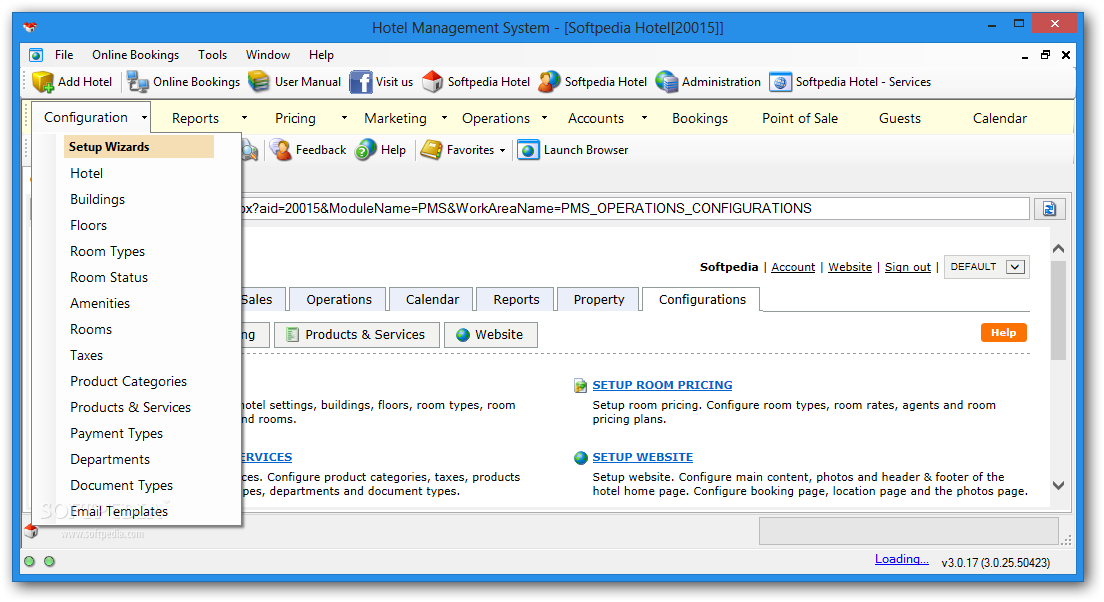Select Setup Wizards in Configuration menu
This screenshot has width=1104, height=602.
(x=138, y=146)
